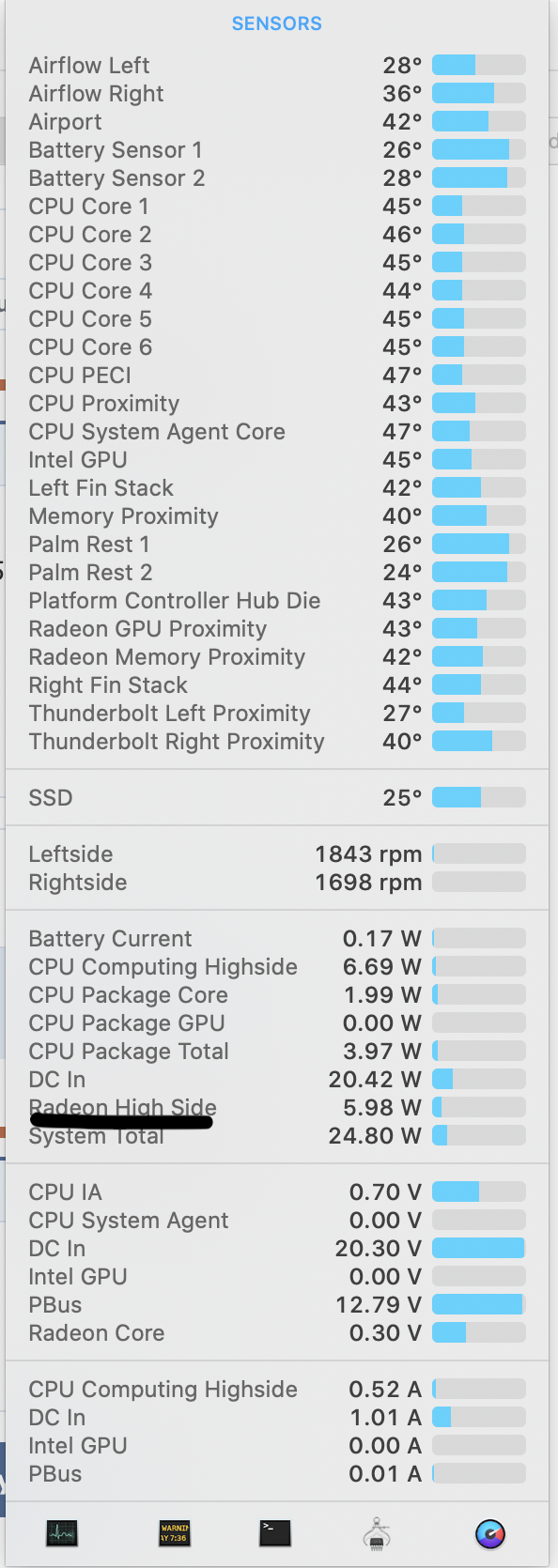Click the Leftside fan rpm entry

pyautogui.click(x=277, y=854)
